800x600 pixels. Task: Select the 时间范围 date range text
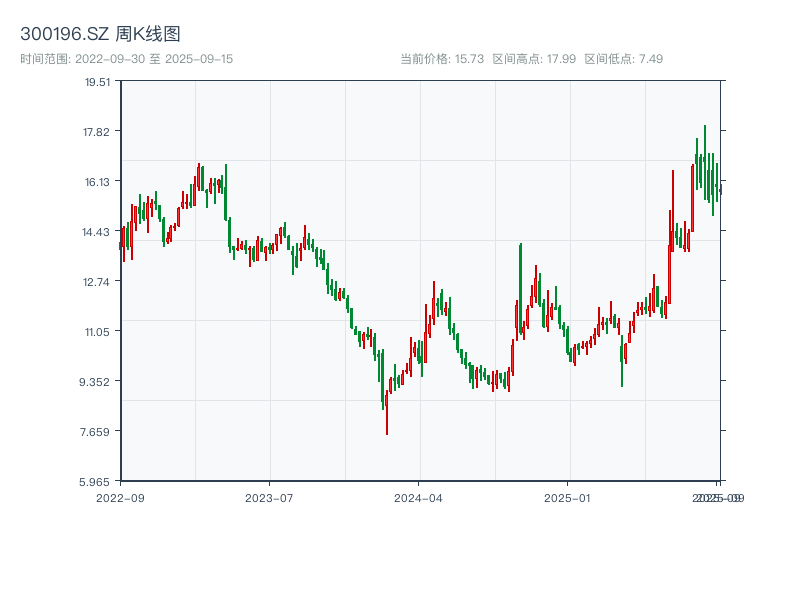click(126, 59)
